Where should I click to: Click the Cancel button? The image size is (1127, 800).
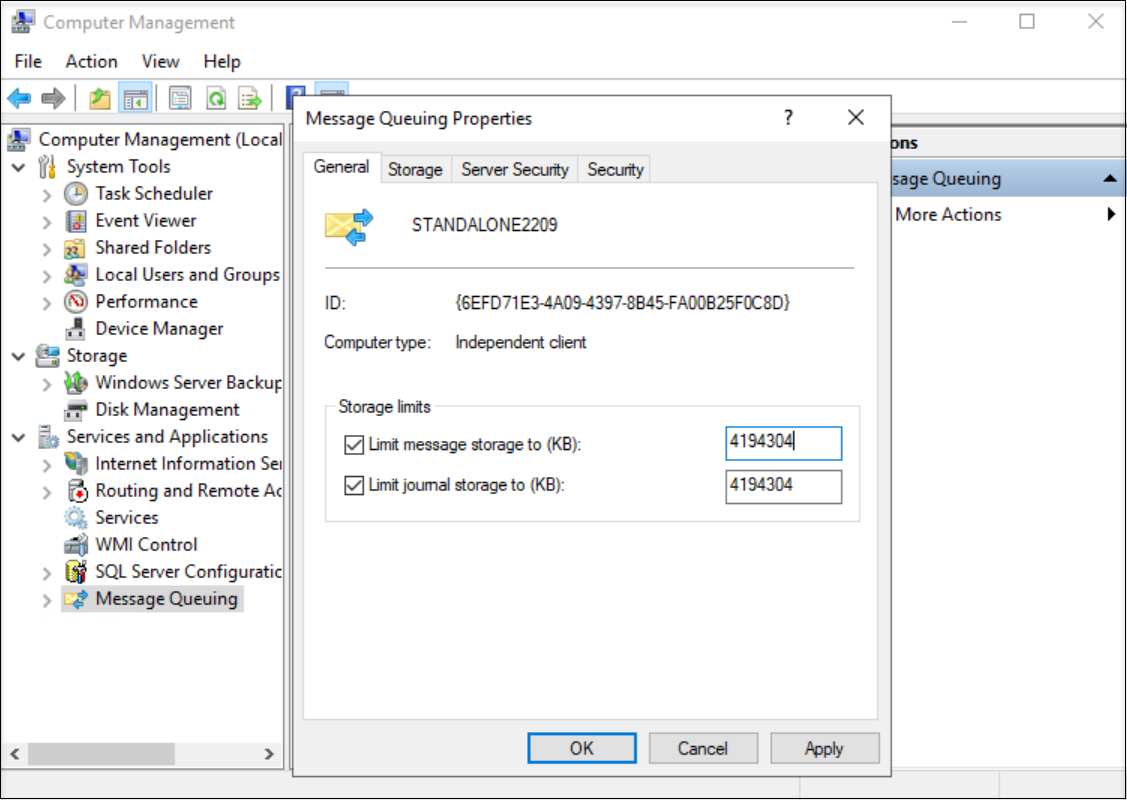point(703,747)
